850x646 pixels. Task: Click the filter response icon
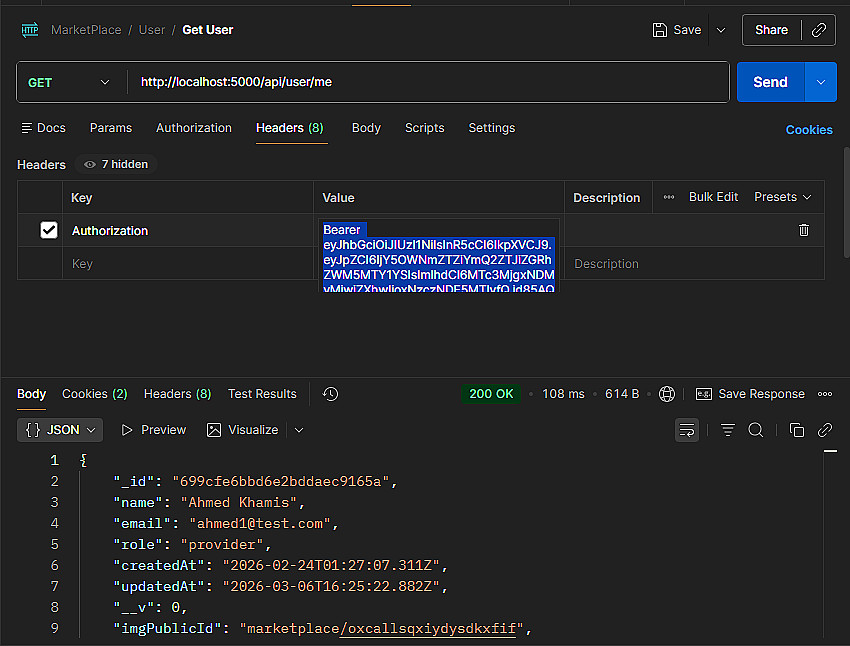tap(728, 430)
